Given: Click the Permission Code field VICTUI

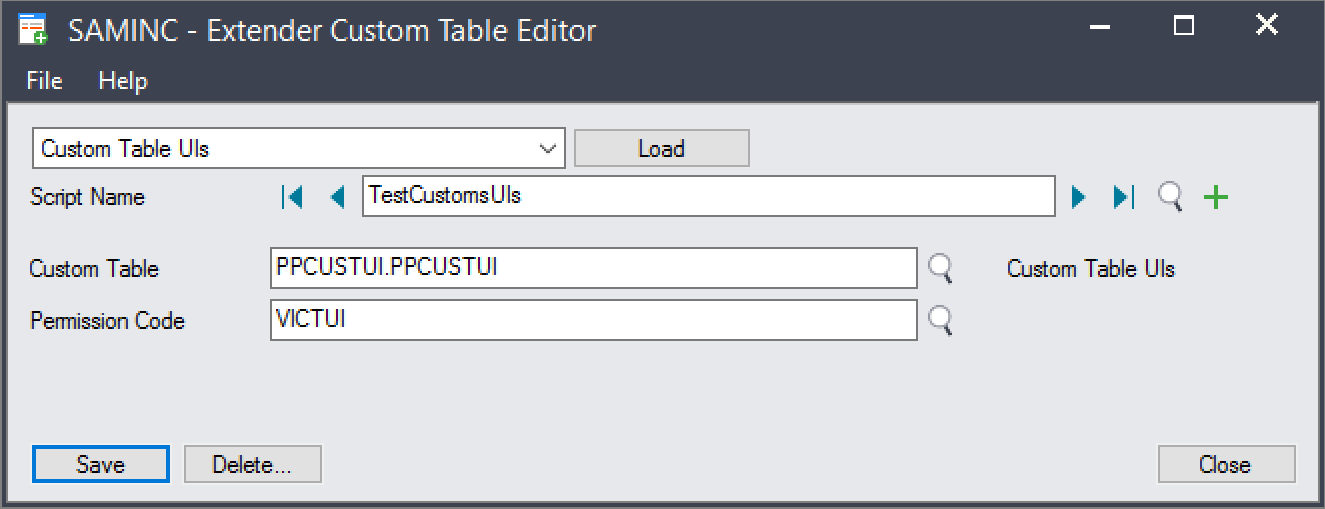Looking at the screenshot, I should (593, 320).
